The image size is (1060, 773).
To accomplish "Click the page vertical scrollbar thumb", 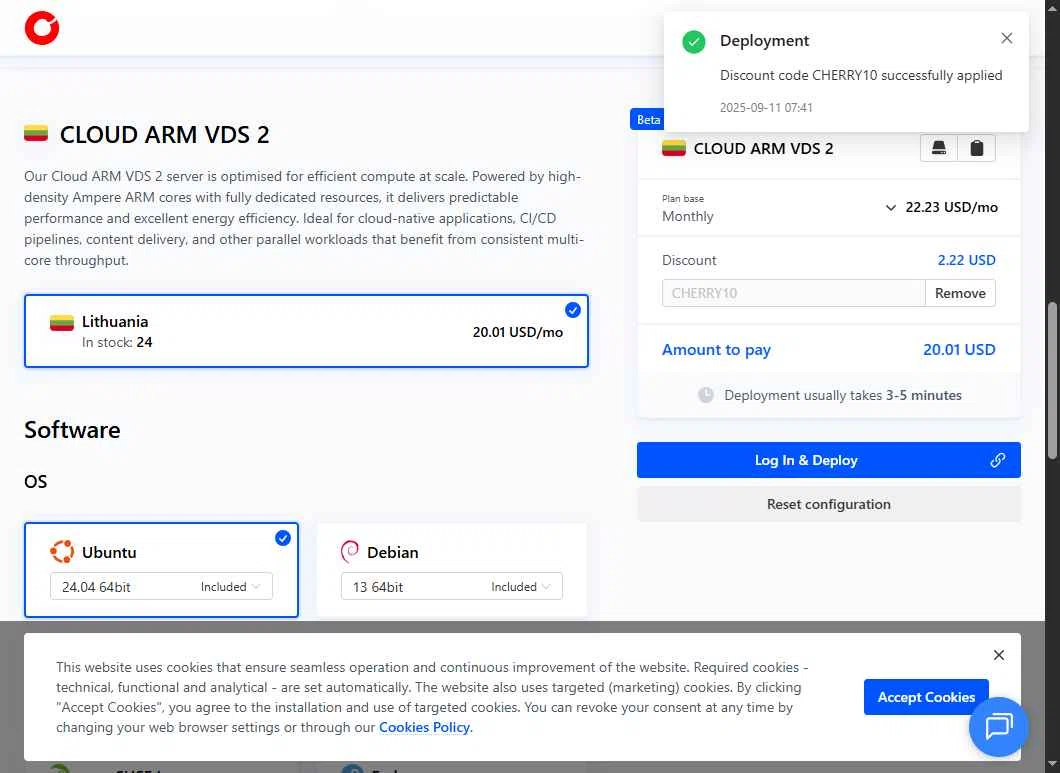I will coord(1052,381).
